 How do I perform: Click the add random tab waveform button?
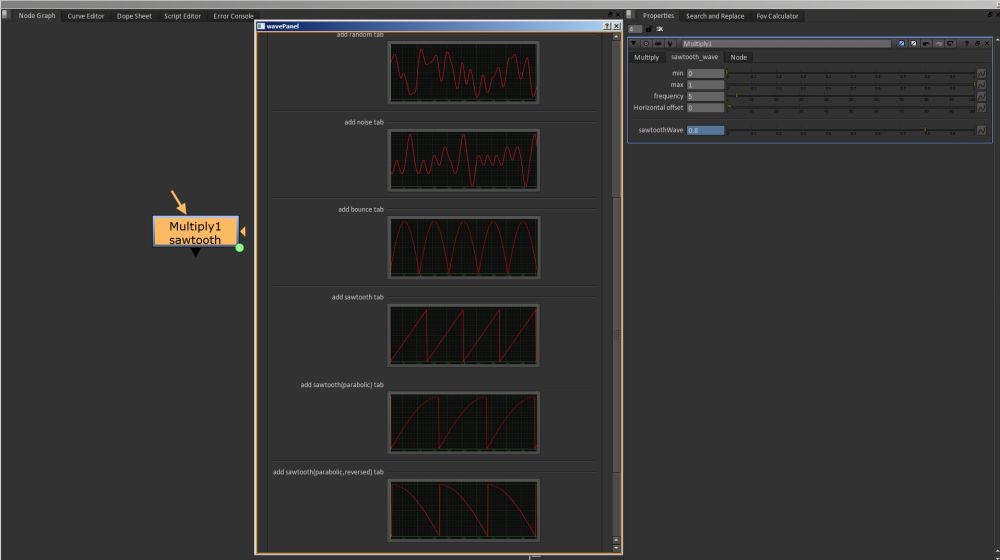pos(464,73)
